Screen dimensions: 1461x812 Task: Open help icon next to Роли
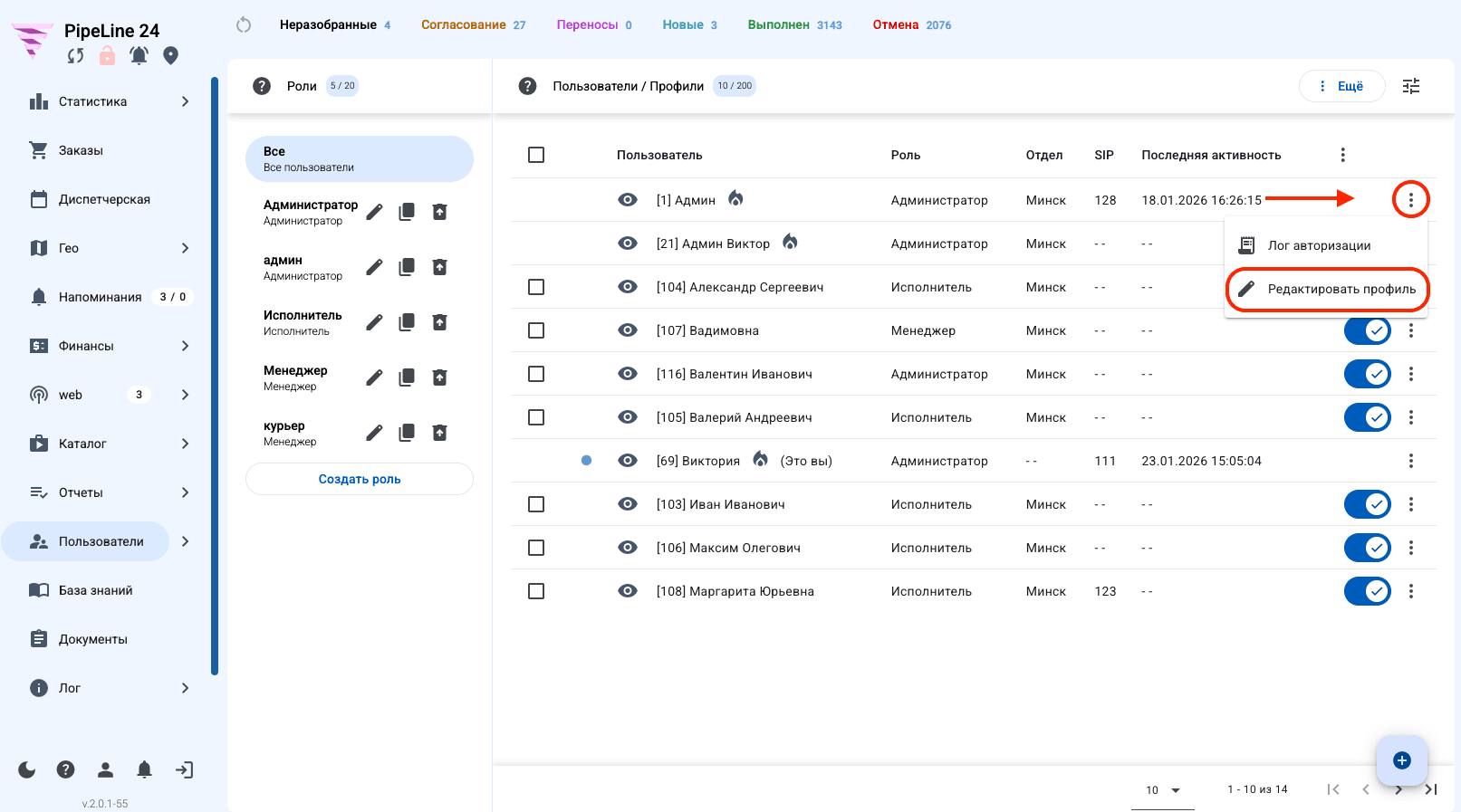tap(262, 86)
